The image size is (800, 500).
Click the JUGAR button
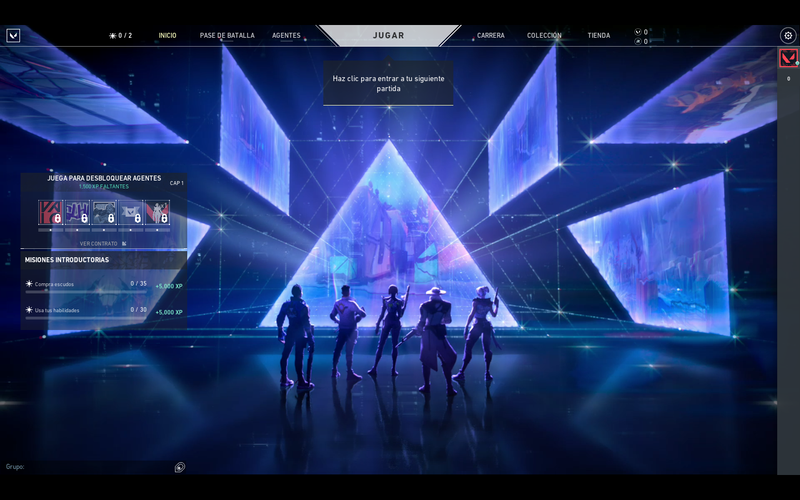point(388,36)
